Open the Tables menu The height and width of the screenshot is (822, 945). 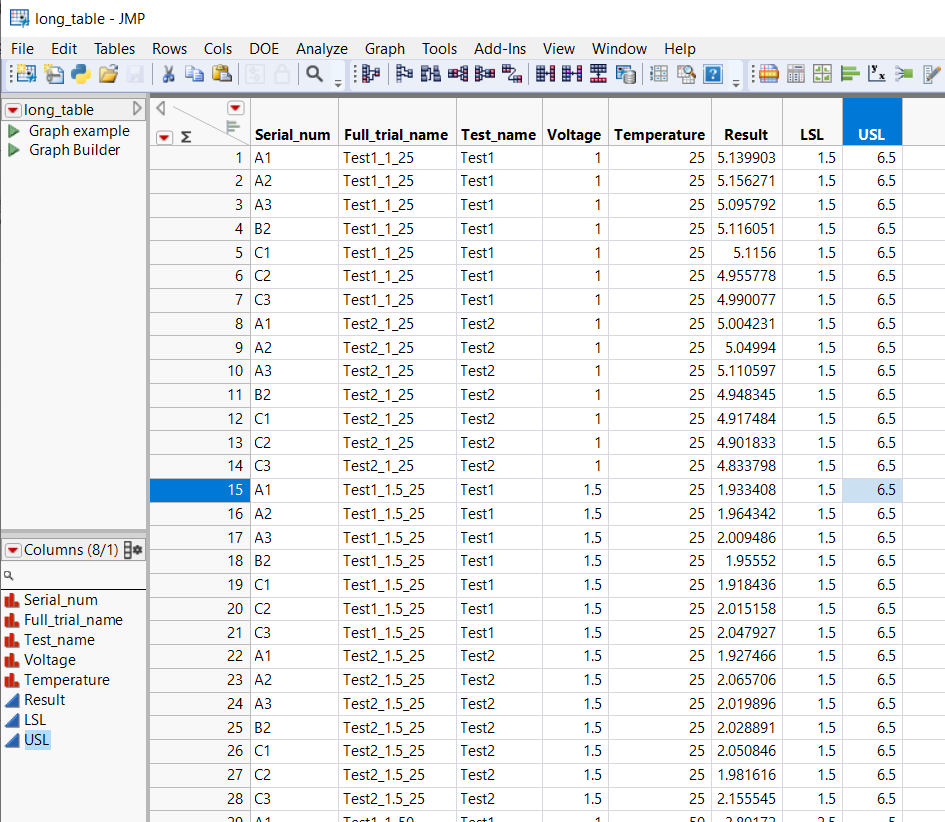click(x=114, y=48)
